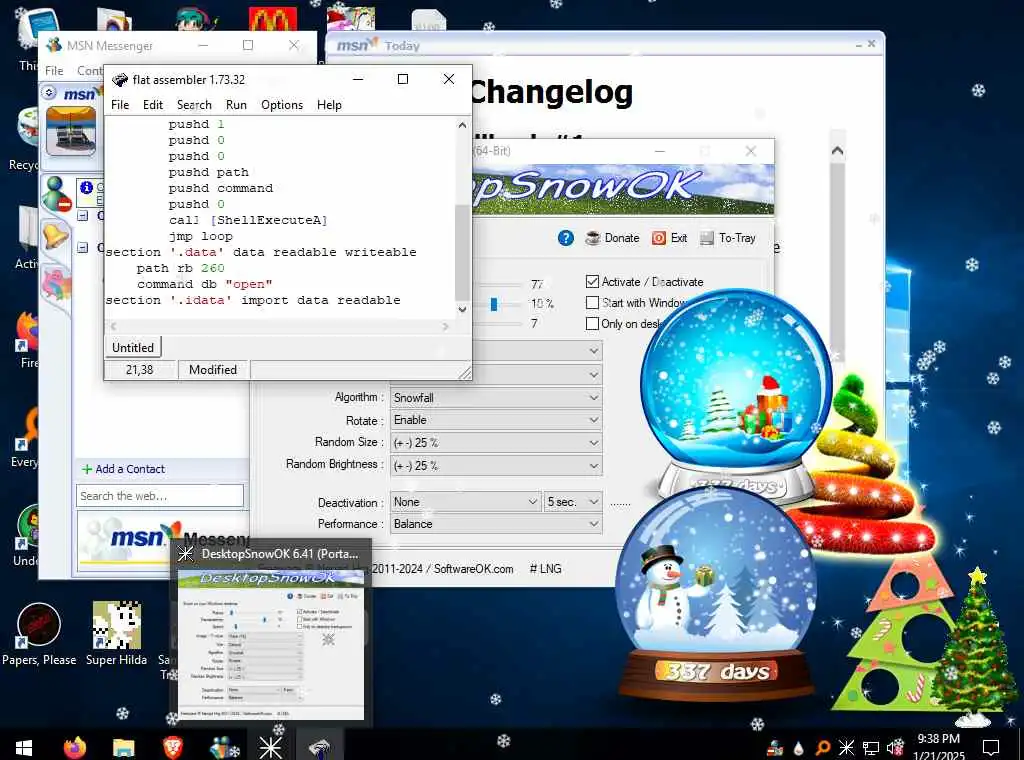
Task: Click the flat assembler taskbar icon
Action: [319, 748]
